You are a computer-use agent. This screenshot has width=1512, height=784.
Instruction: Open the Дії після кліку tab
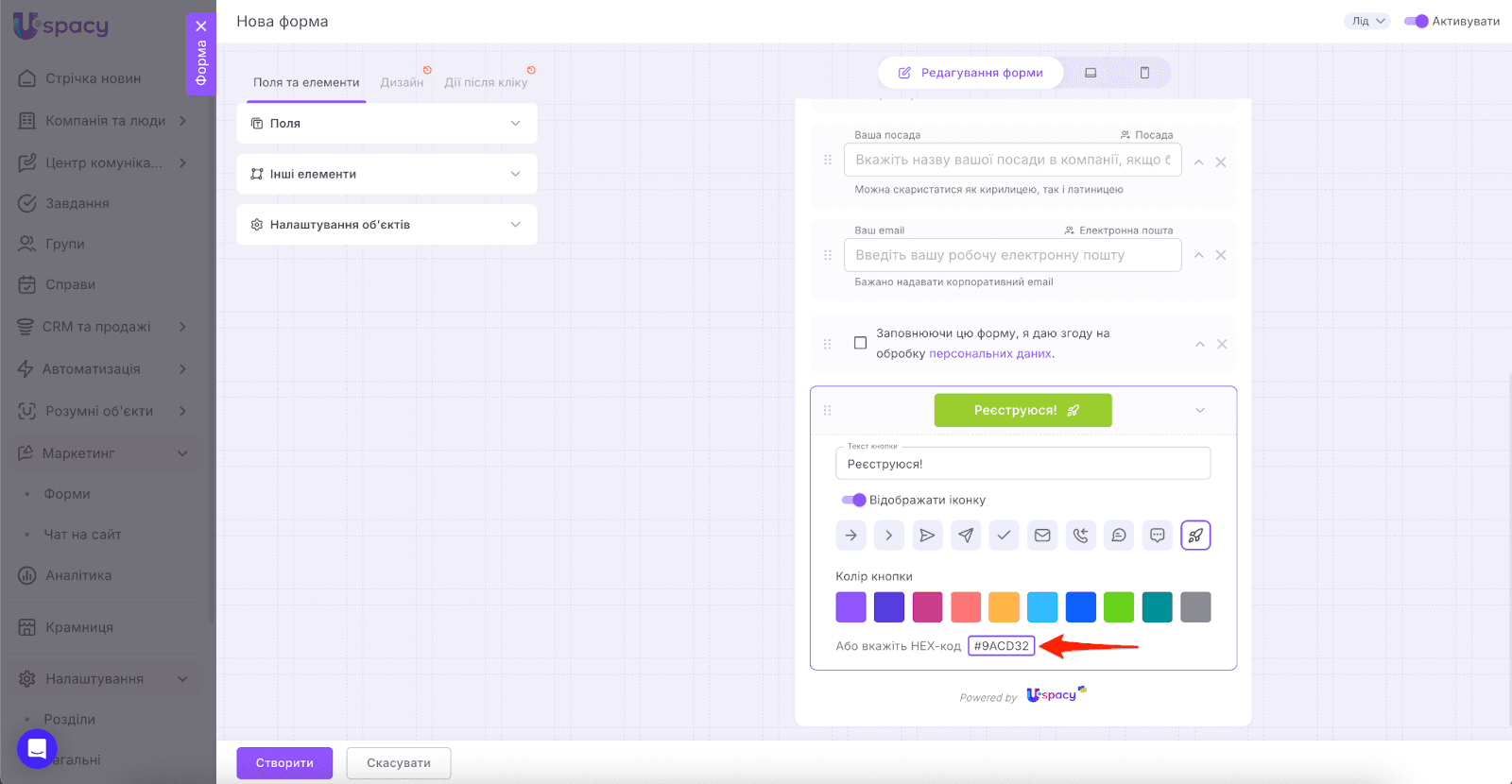pyautogui.click(x=486, y=82)
